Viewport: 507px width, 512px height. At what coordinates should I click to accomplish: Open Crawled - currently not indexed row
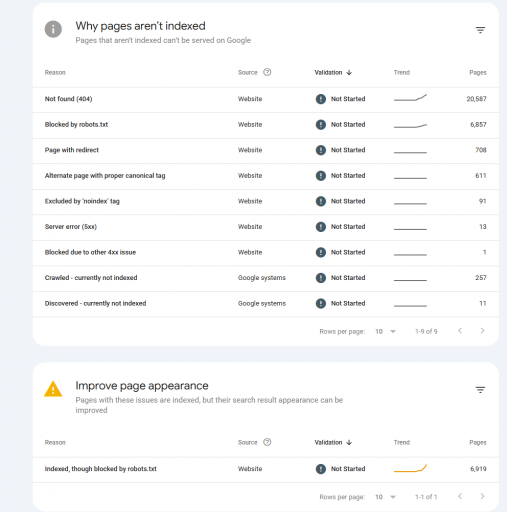click(266, 278)
